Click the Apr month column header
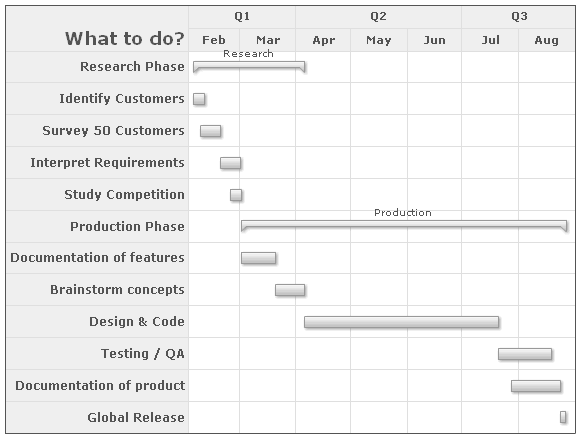 pos(323,40)
